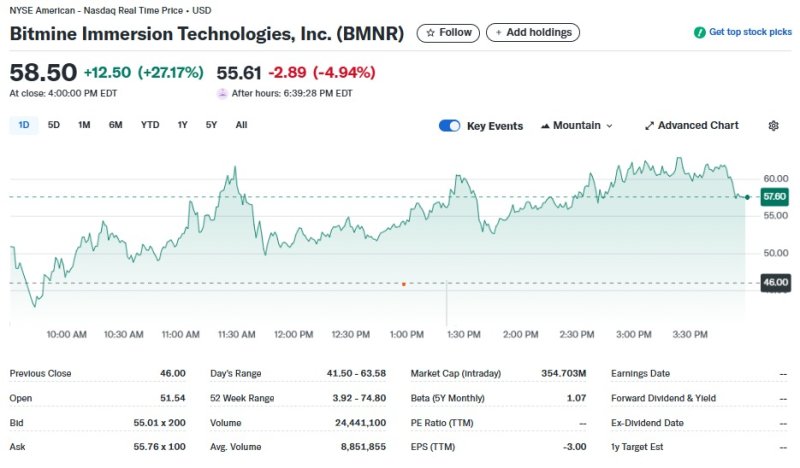Image resolution: width=800 pixels, height=468 pixels.
Task: Click the 46.00 previous close marker on chart
Action: 774,284
